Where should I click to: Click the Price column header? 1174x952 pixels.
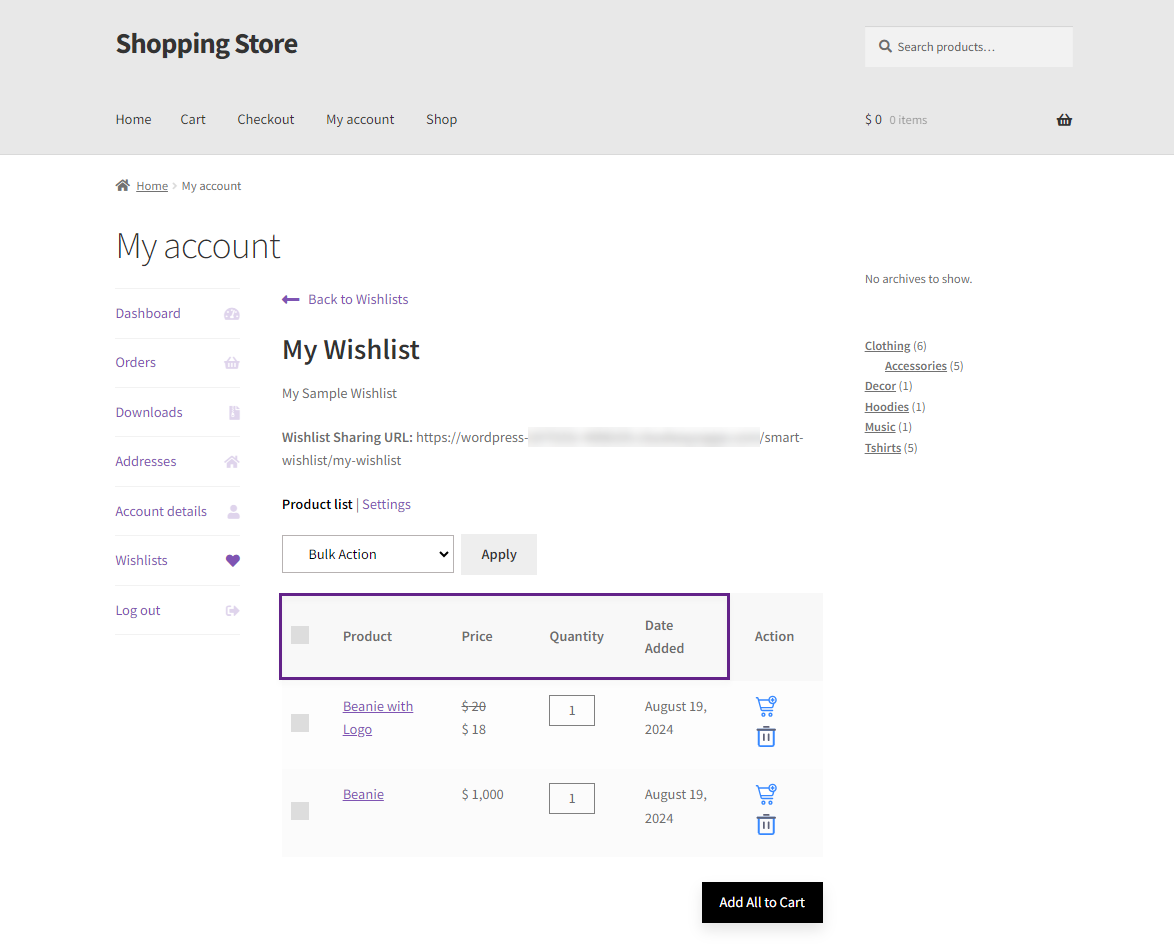pos(477,636)
